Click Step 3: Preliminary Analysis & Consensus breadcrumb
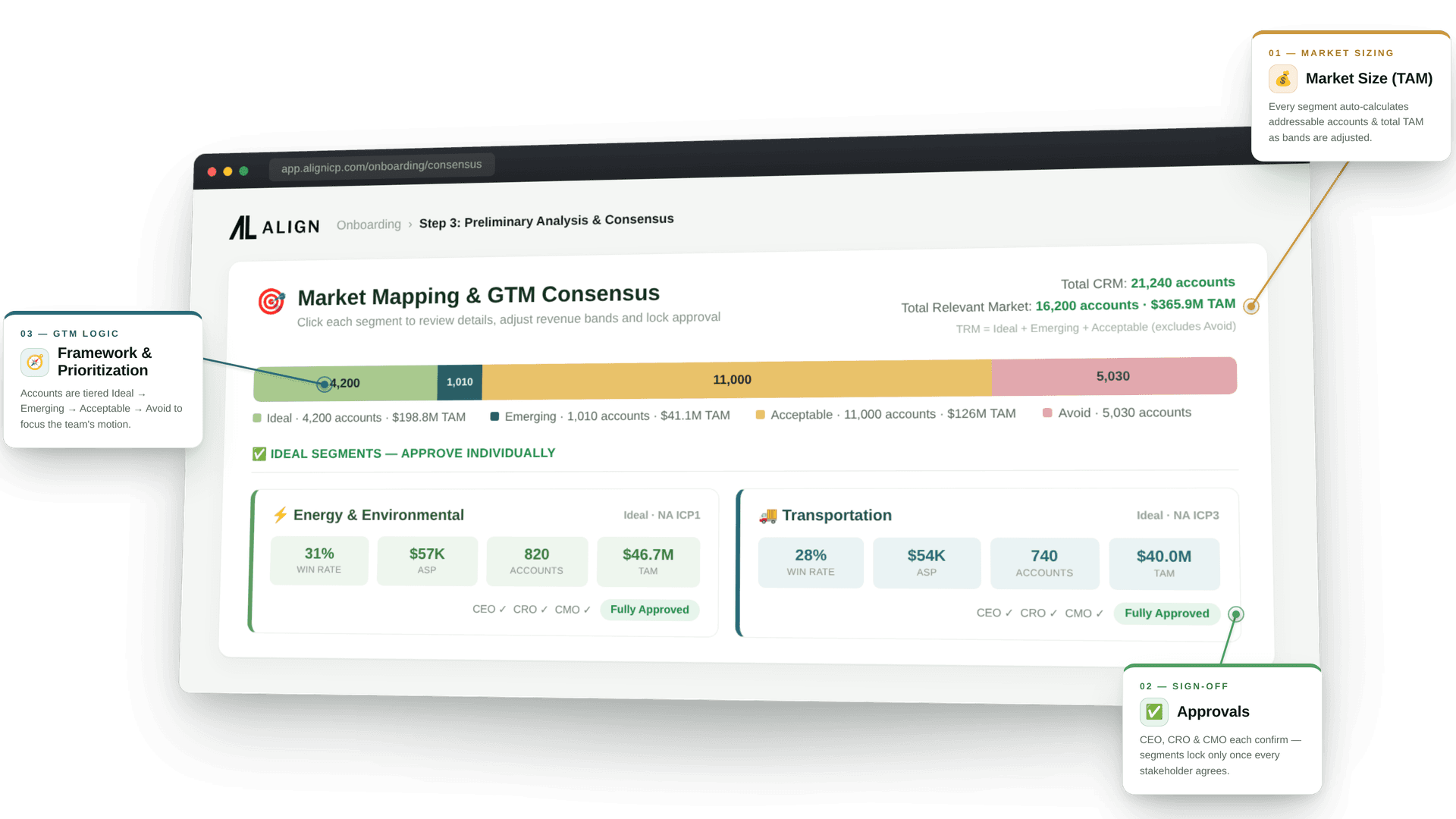 pos(546,221)
